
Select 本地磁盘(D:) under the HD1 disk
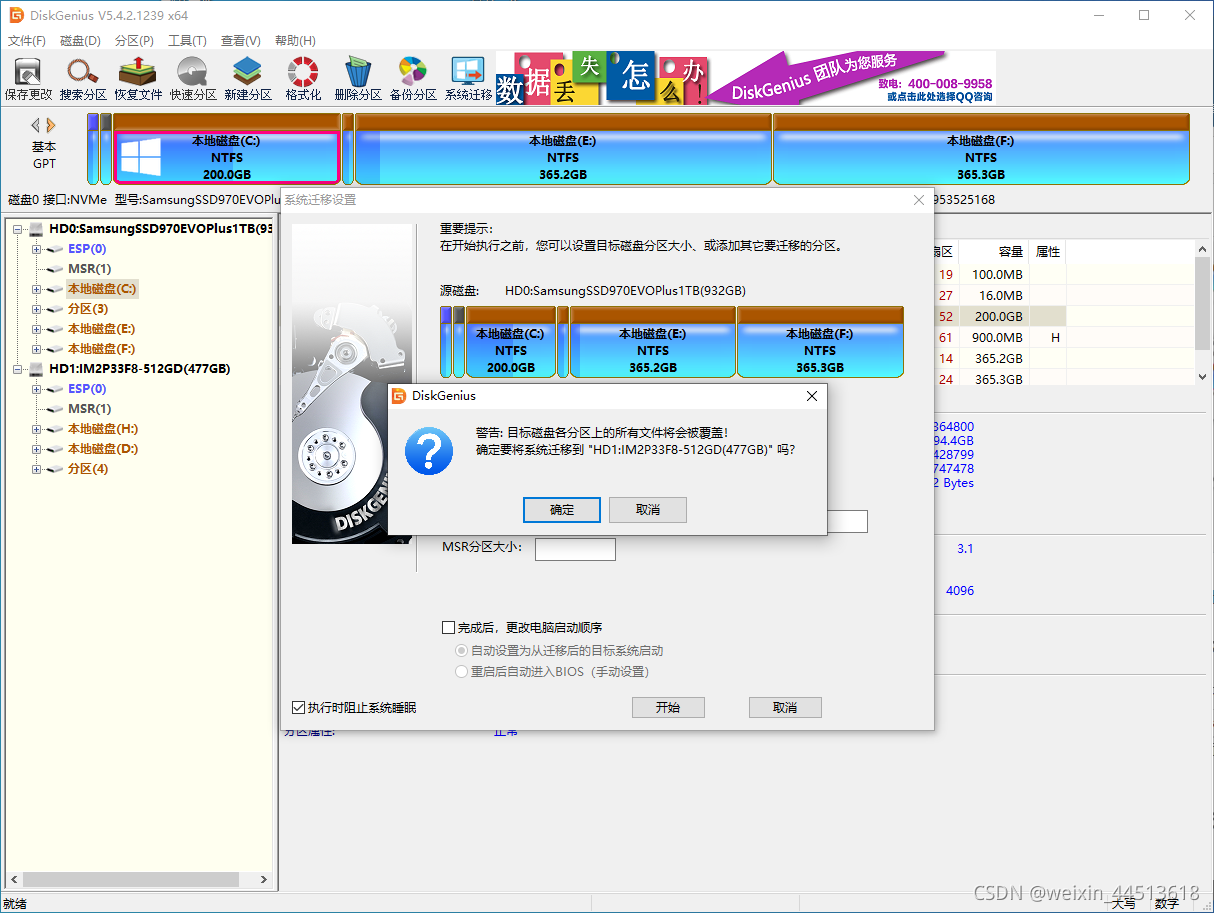(103, 449)
